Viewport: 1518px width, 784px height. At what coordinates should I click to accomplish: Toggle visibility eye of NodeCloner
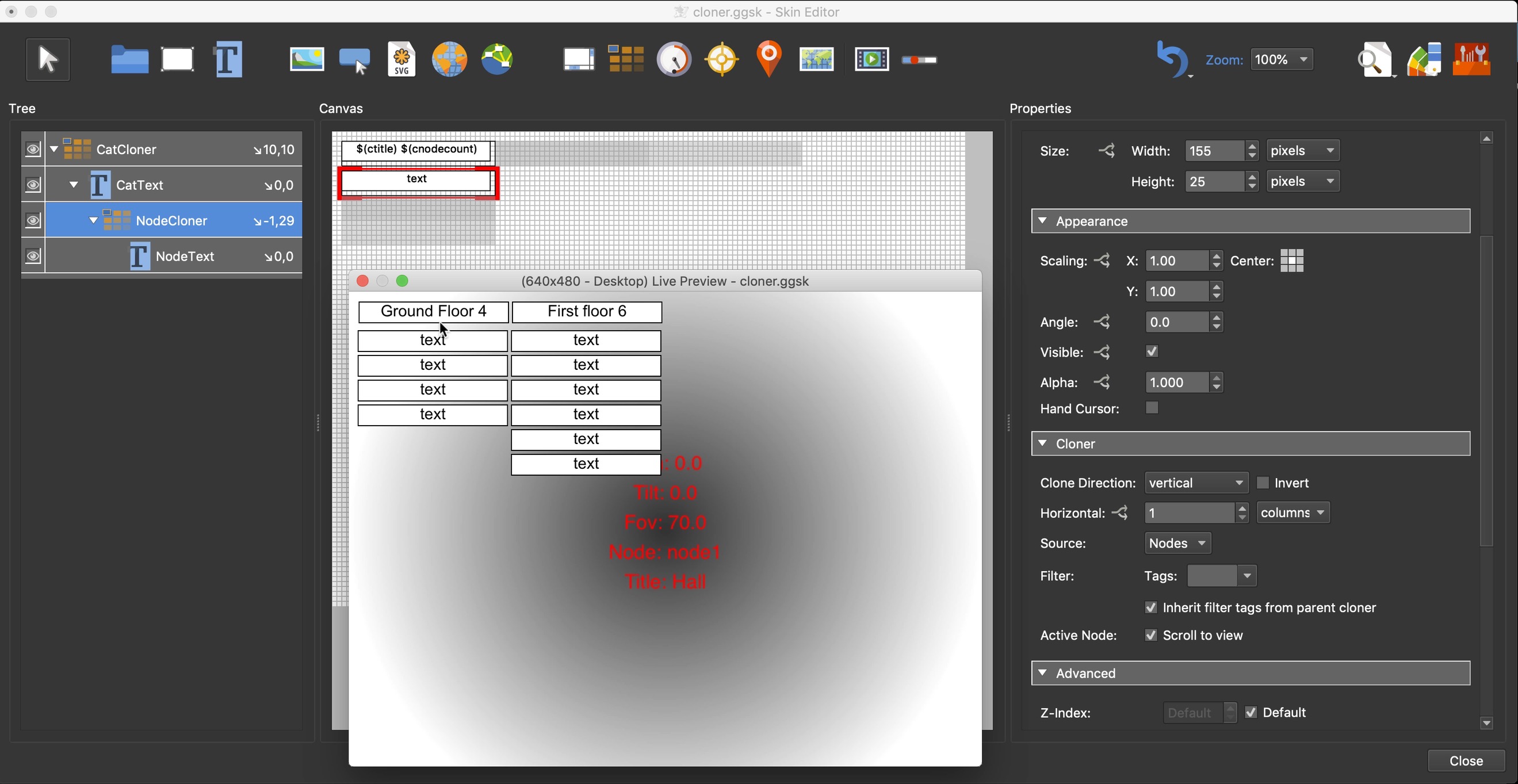point(33,220)
